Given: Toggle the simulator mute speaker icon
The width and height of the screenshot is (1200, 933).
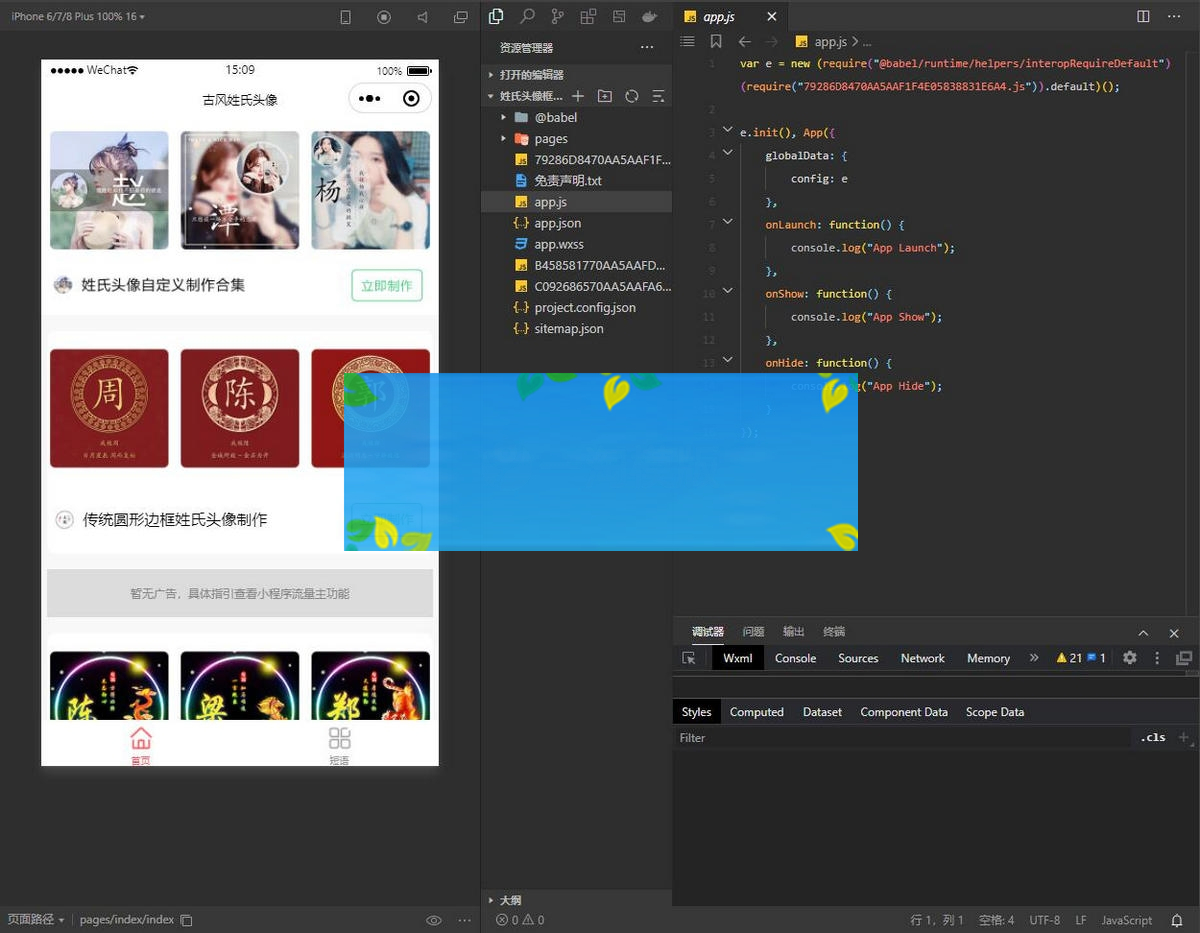Looking at the screenshot, I should tap(422, 17).
